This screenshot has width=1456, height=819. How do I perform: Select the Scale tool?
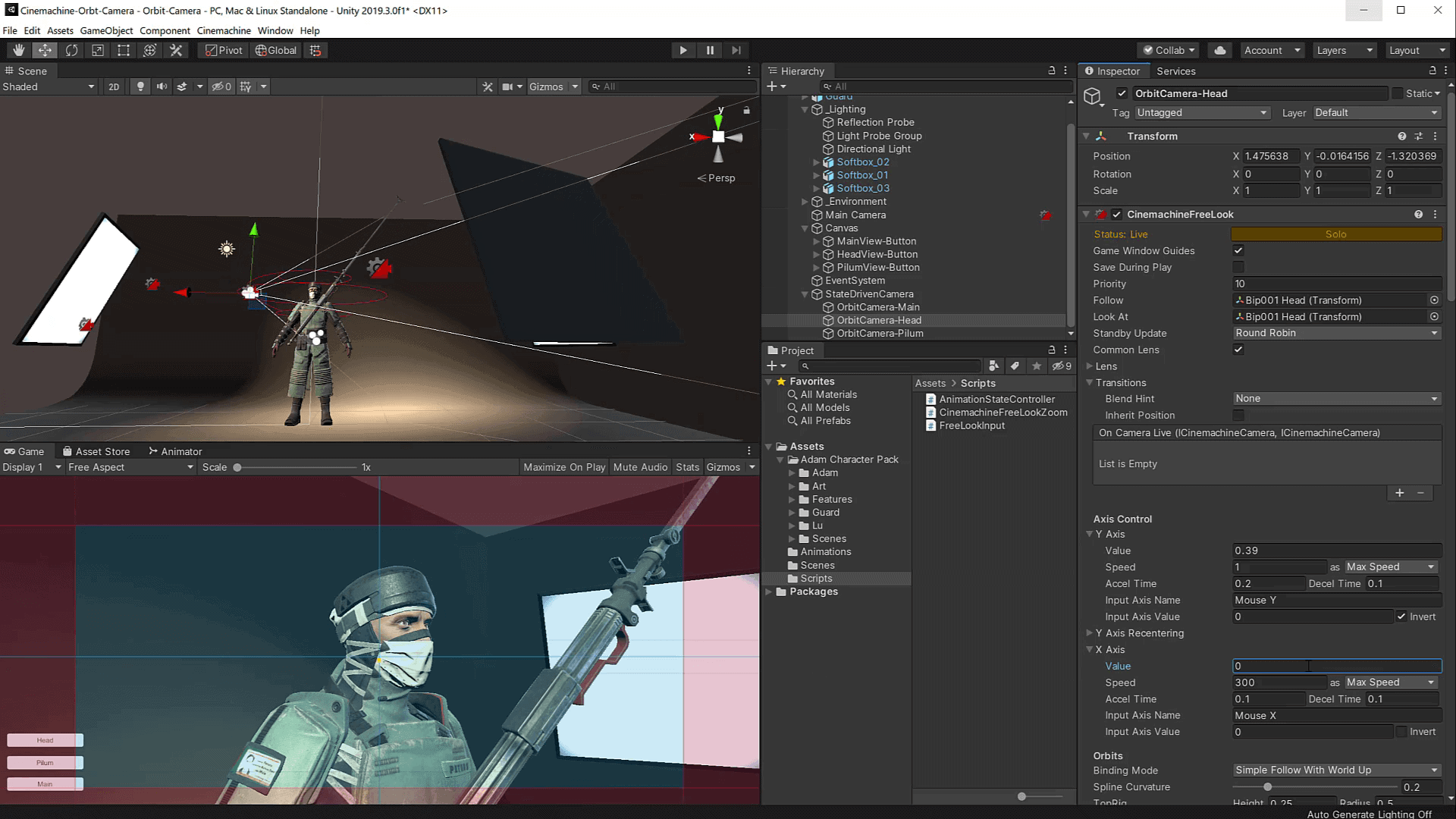click(98, 50)
